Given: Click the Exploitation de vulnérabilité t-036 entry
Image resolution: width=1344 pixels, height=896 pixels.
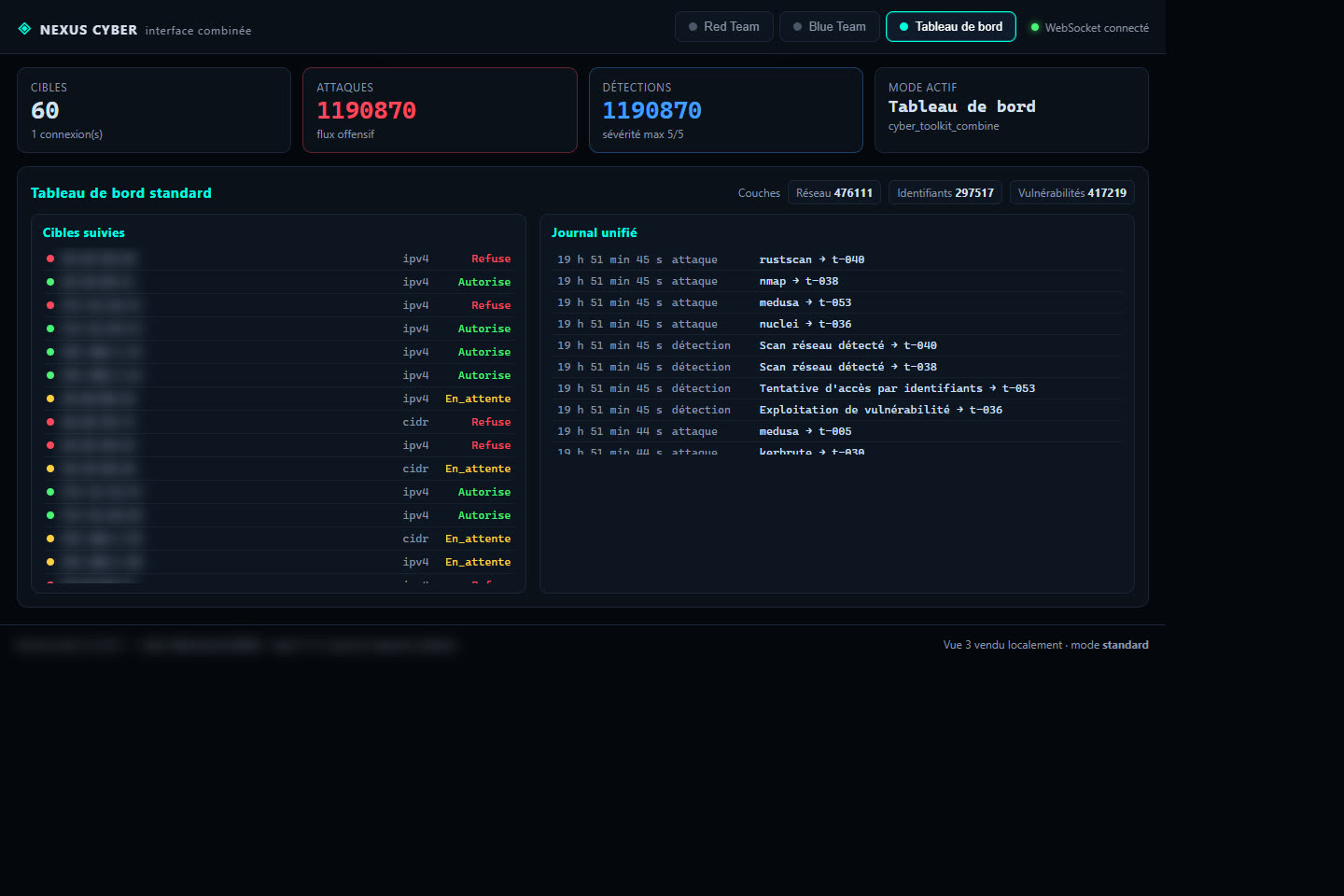Looking at the screenshot, I should [837, 410].
